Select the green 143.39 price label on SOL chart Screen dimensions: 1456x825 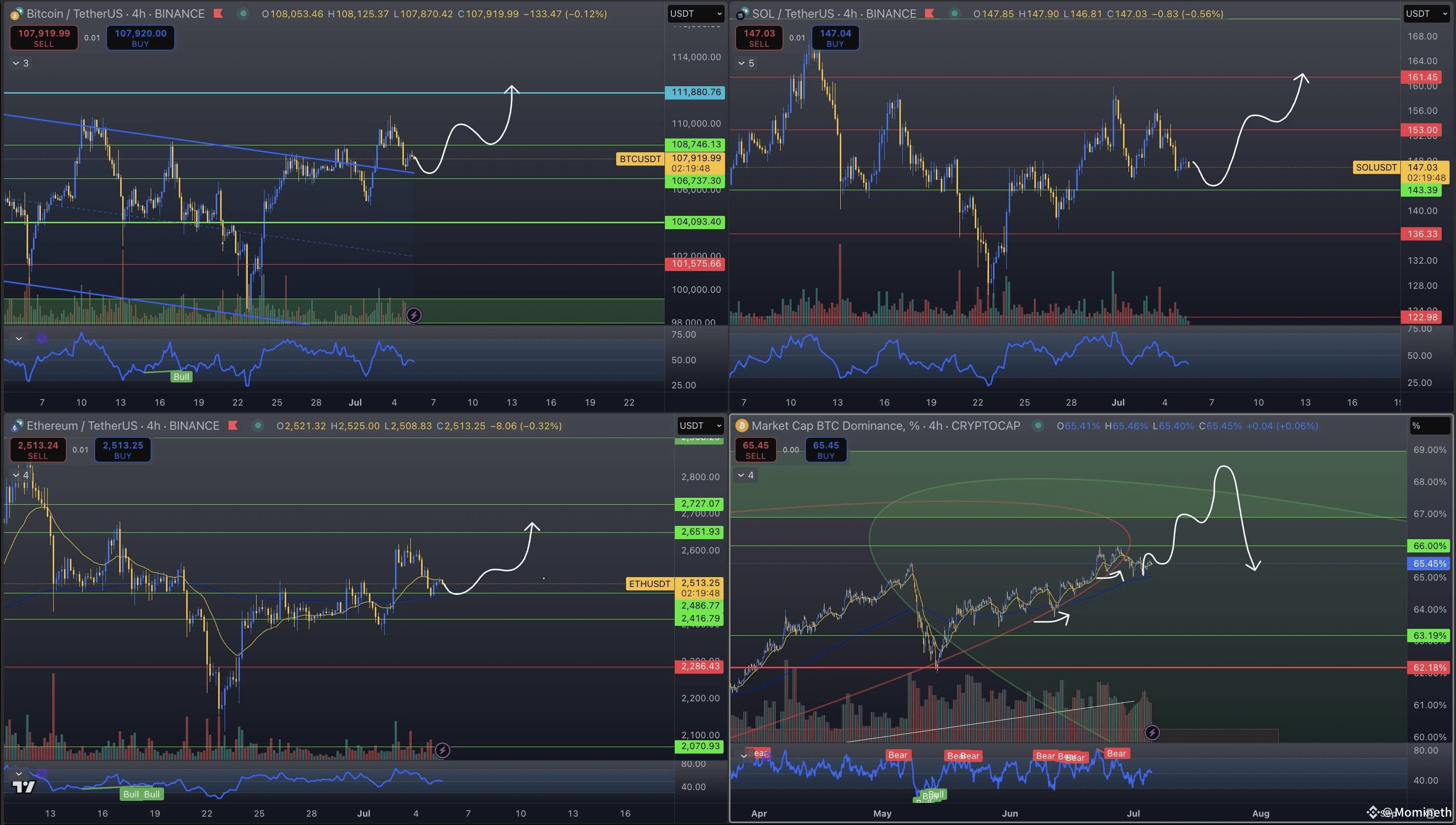tap(1422, 190)
